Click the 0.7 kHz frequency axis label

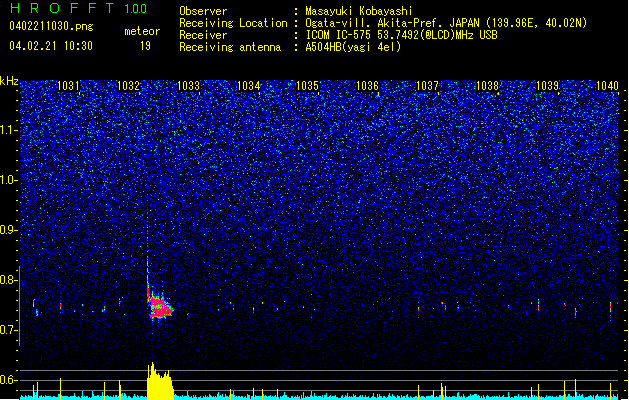click(x=9, y=330)
